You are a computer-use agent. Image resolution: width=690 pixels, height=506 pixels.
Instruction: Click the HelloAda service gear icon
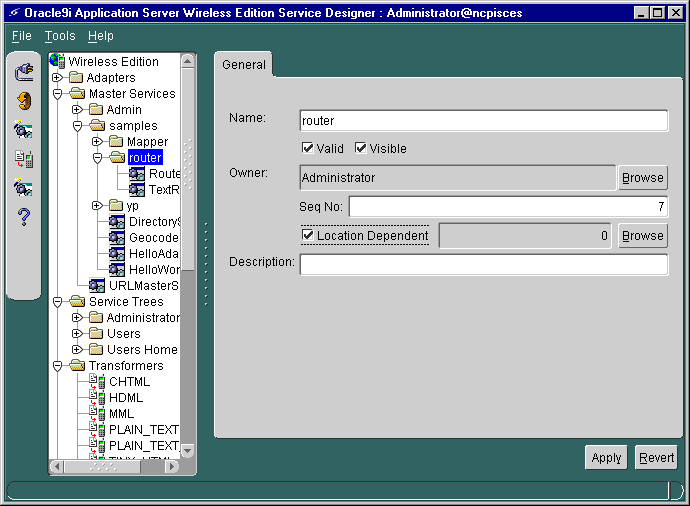coord(117,253)
